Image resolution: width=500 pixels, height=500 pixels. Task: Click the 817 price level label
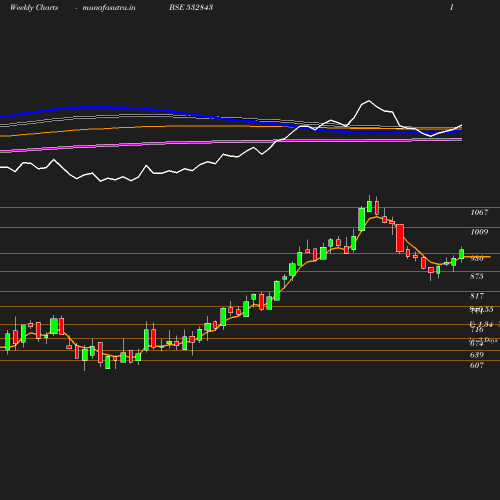pos(477,296)
